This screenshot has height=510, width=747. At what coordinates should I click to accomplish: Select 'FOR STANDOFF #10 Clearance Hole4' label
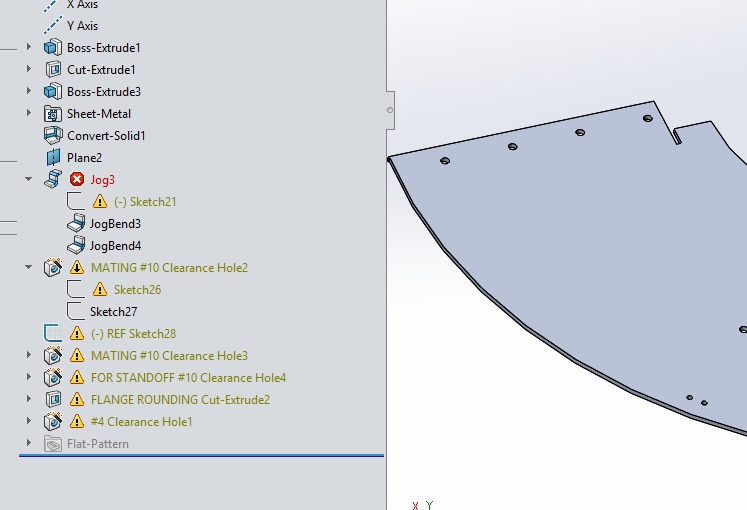(189, 378)
